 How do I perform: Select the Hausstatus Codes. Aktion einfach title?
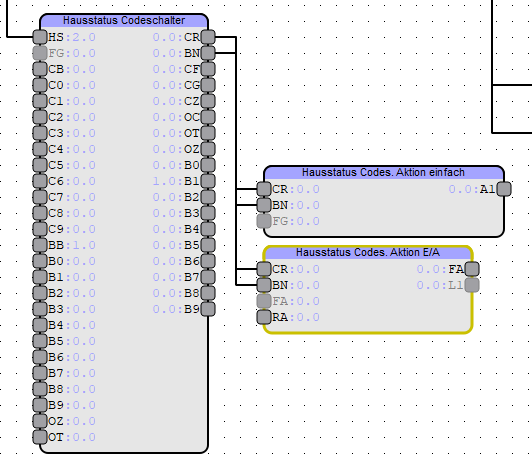[384, 173]
